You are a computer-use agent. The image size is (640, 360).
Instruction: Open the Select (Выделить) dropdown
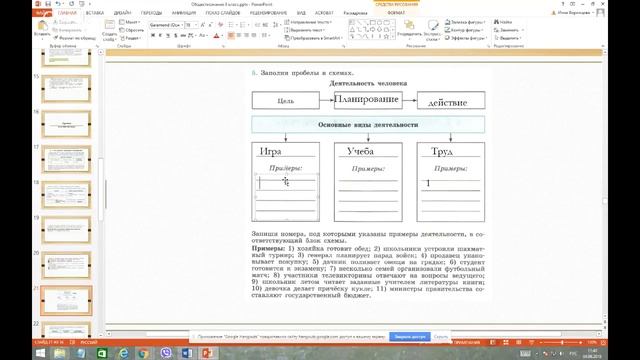pyautogui.click(x=508, y=38)
